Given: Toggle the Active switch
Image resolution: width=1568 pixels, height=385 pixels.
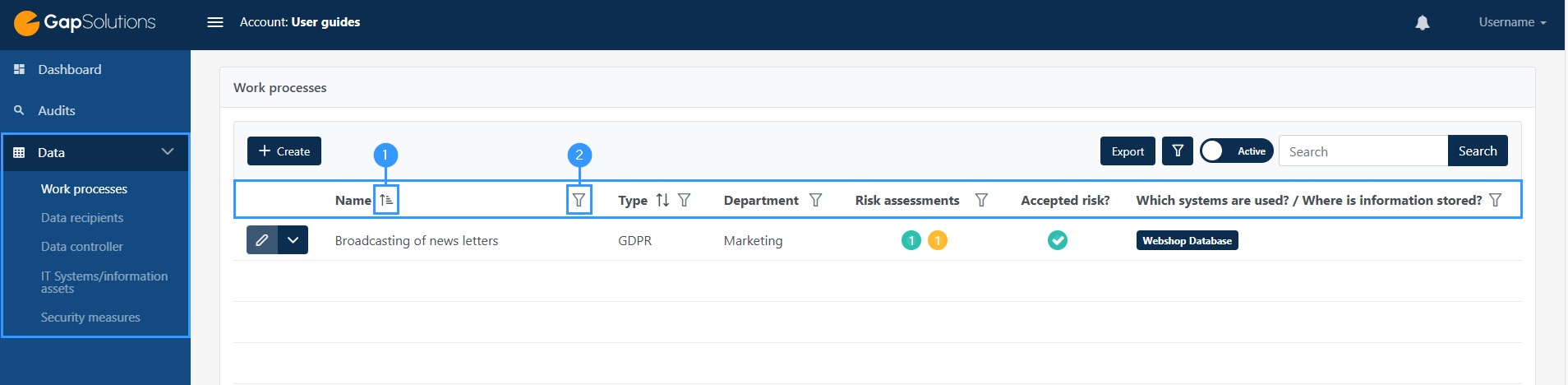Looking at the screenshot, I should click(1237, 151).
